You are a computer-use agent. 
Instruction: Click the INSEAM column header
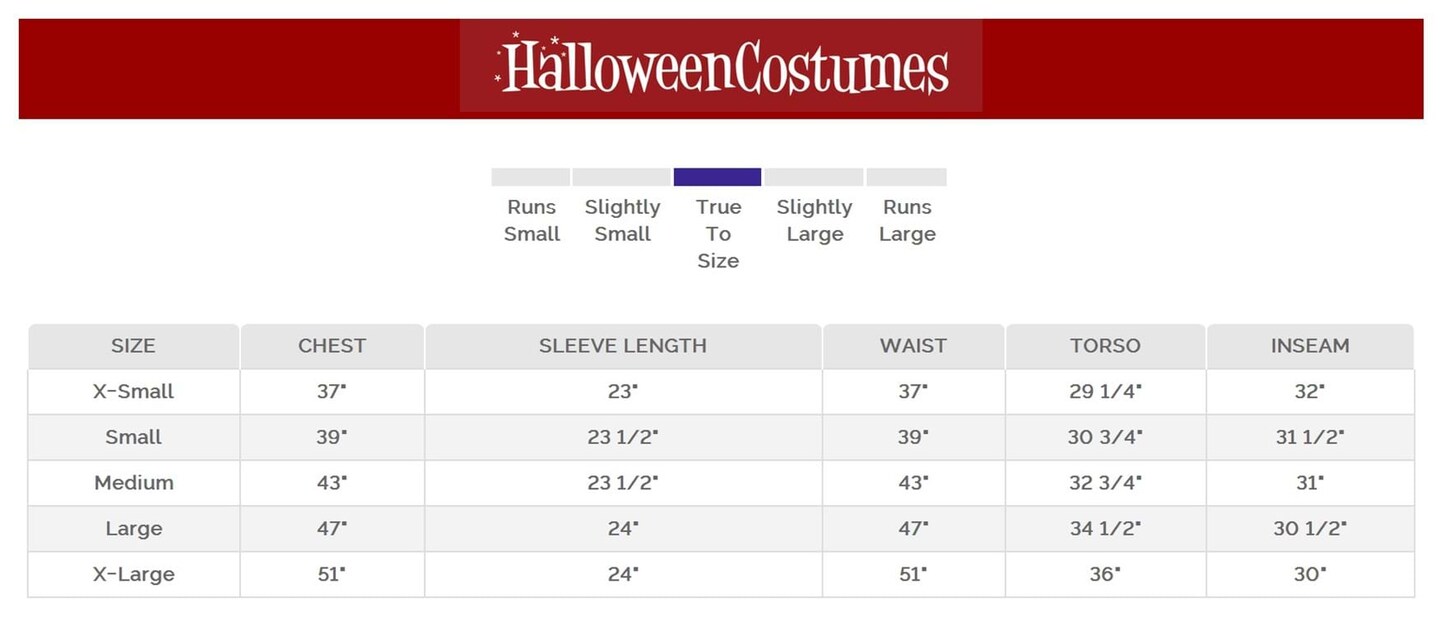point(1310,346)
